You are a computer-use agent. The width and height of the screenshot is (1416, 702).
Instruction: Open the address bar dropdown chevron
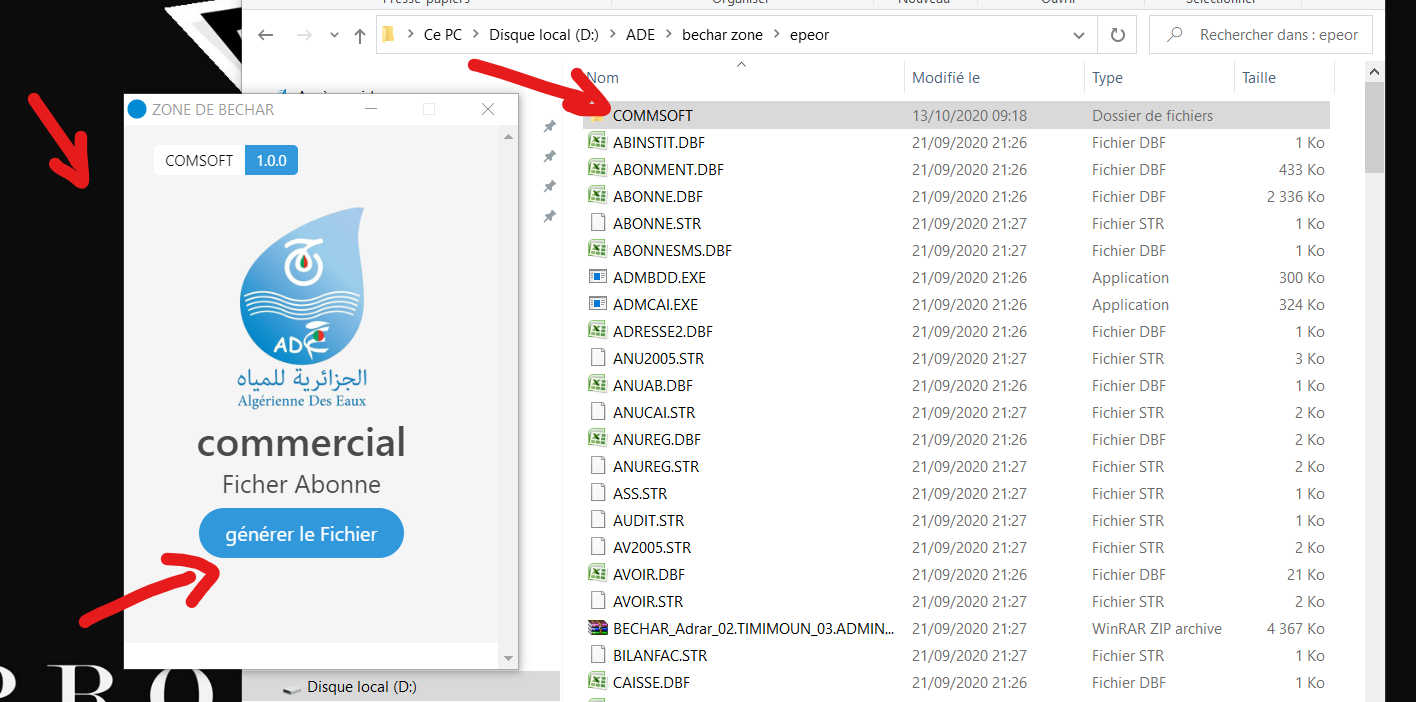click(1079, 34)
